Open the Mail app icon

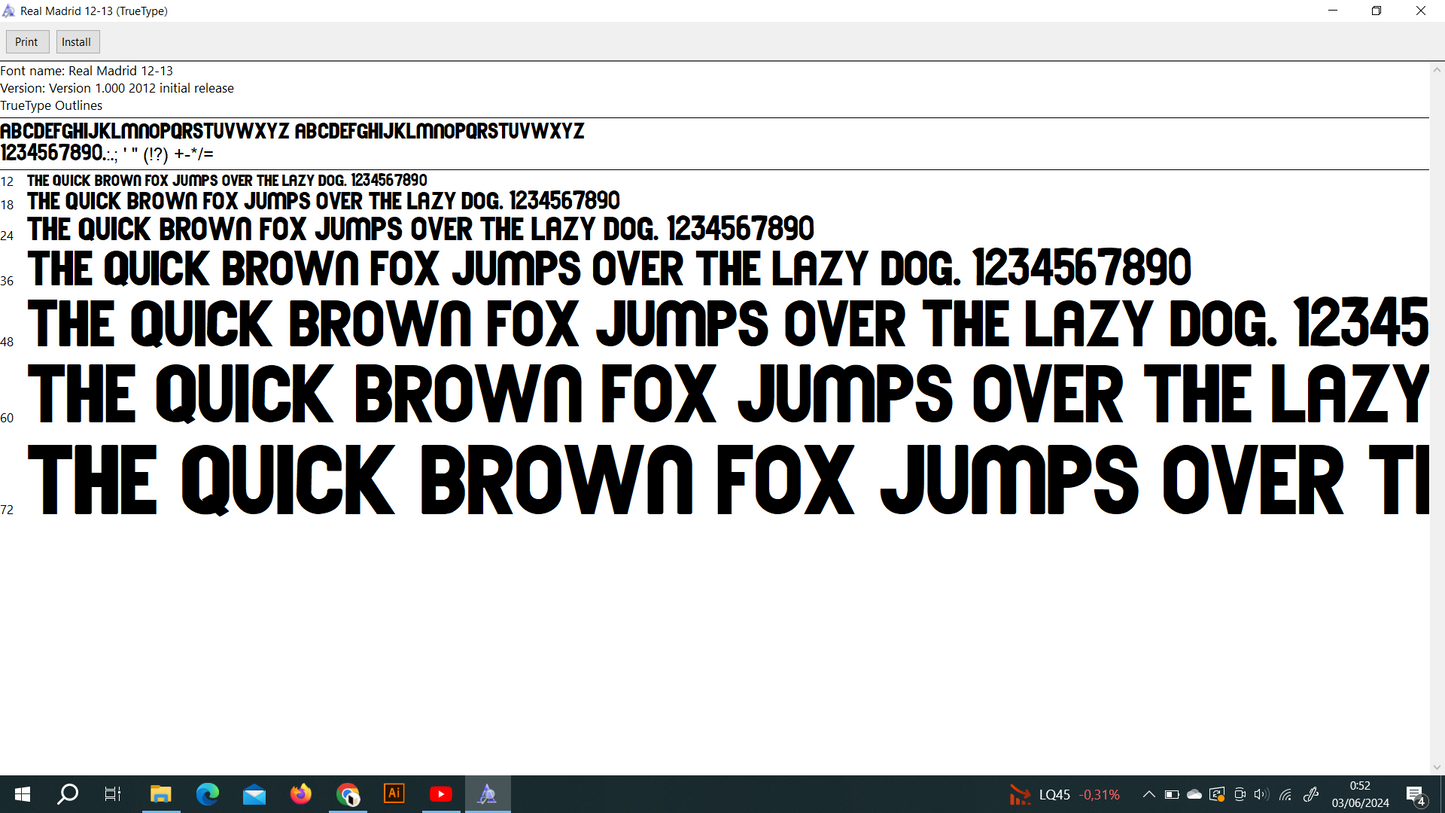[x=254, y=795]
